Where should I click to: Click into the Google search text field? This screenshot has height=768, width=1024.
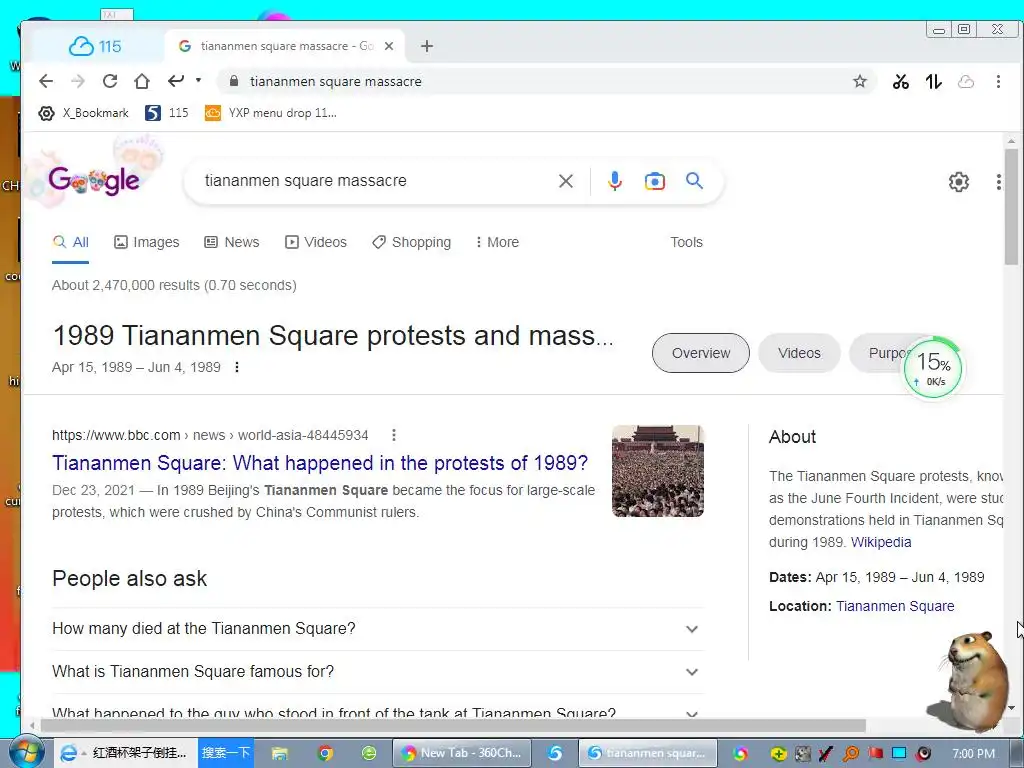point(376,181)
